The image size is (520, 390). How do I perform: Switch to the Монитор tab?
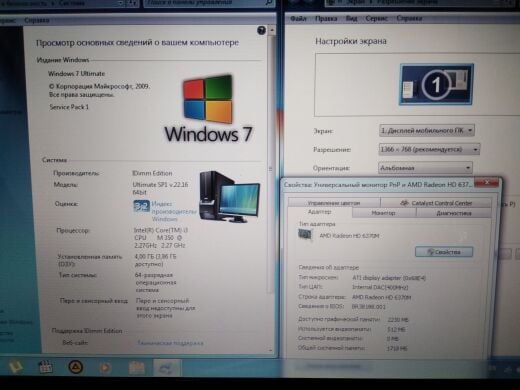click(384, 213)
